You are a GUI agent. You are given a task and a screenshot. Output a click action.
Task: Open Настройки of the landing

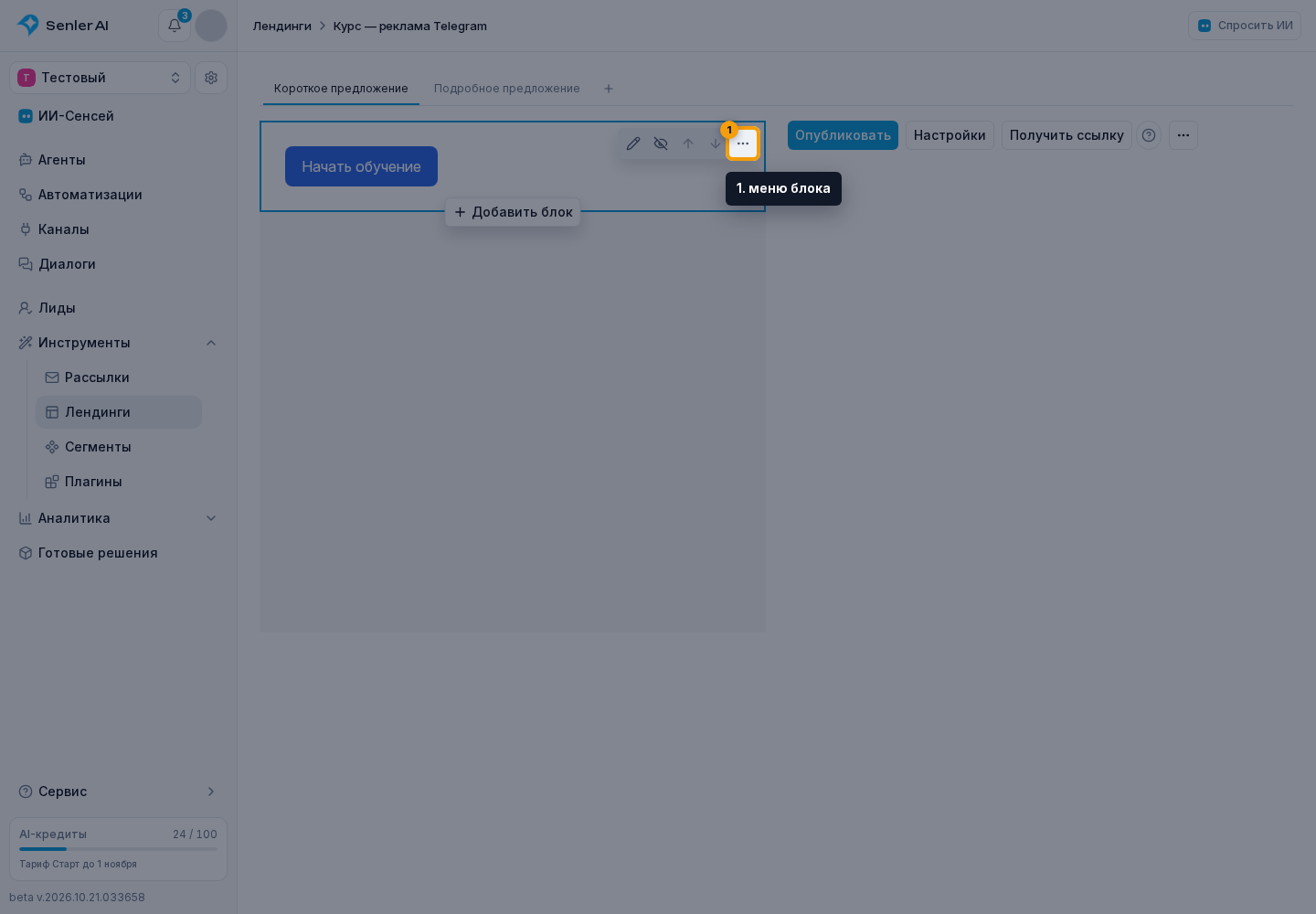coord(950,135)
